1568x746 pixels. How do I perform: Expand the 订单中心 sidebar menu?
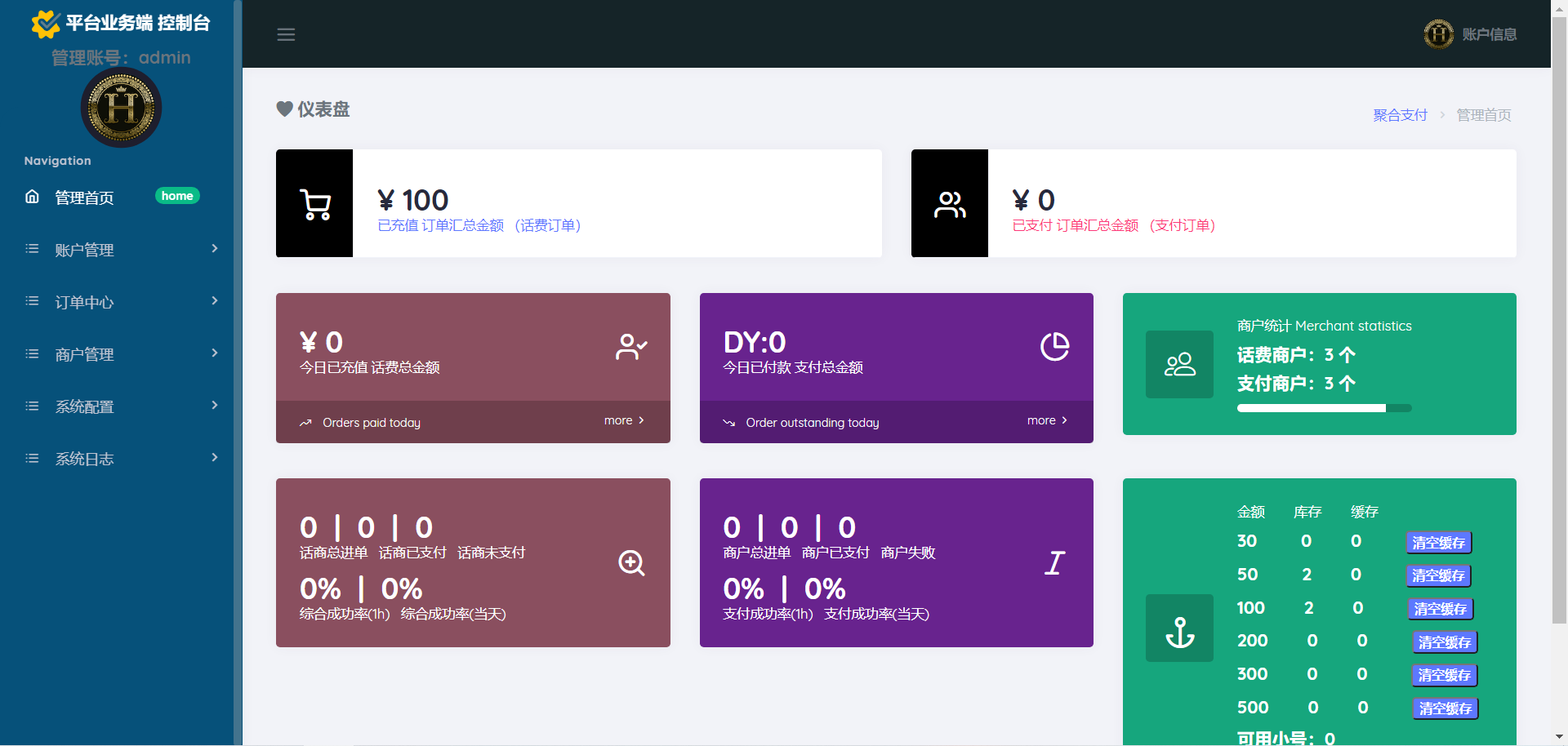tap(121, 302)
